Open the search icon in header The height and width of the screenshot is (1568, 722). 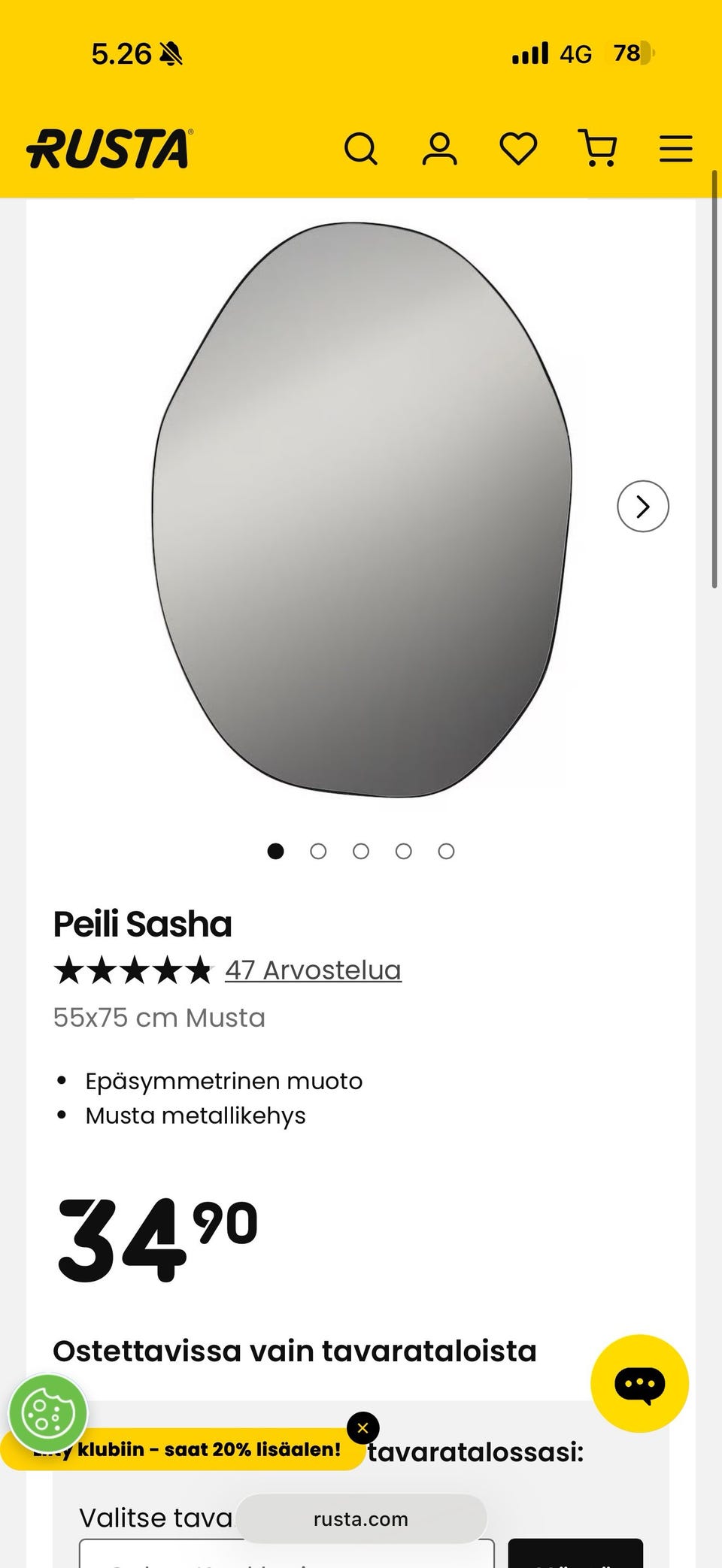pyautogui.click(x=361, y=148)
